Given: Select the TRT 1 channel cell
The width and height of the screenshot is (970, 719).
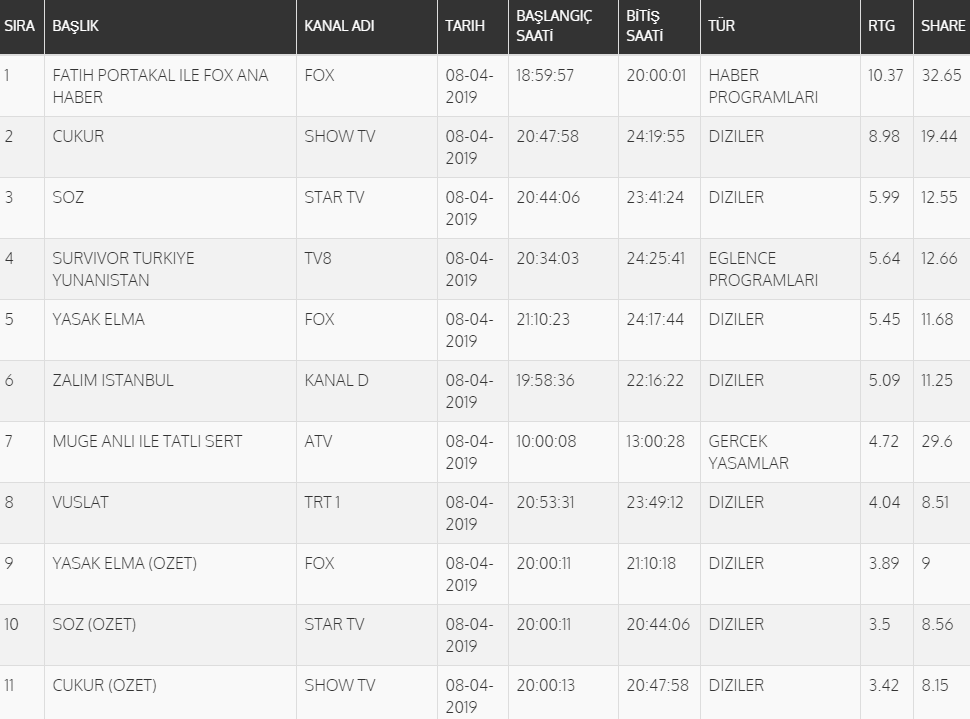Looking at the screenshot, I should (x=322, y=502).
